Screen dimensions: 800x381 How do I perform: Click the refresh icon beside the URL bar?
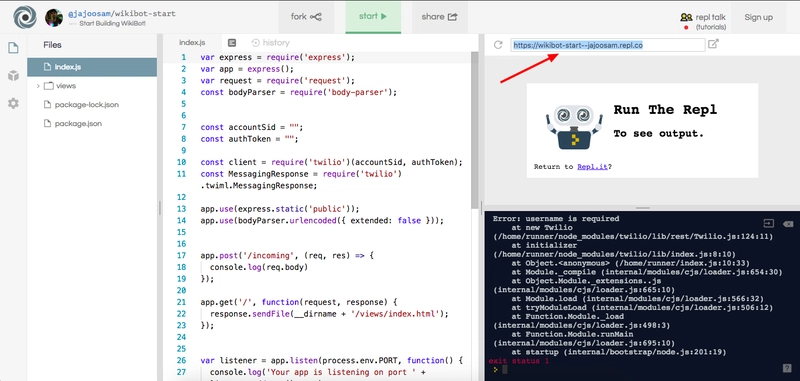click(x=498, y=45)
